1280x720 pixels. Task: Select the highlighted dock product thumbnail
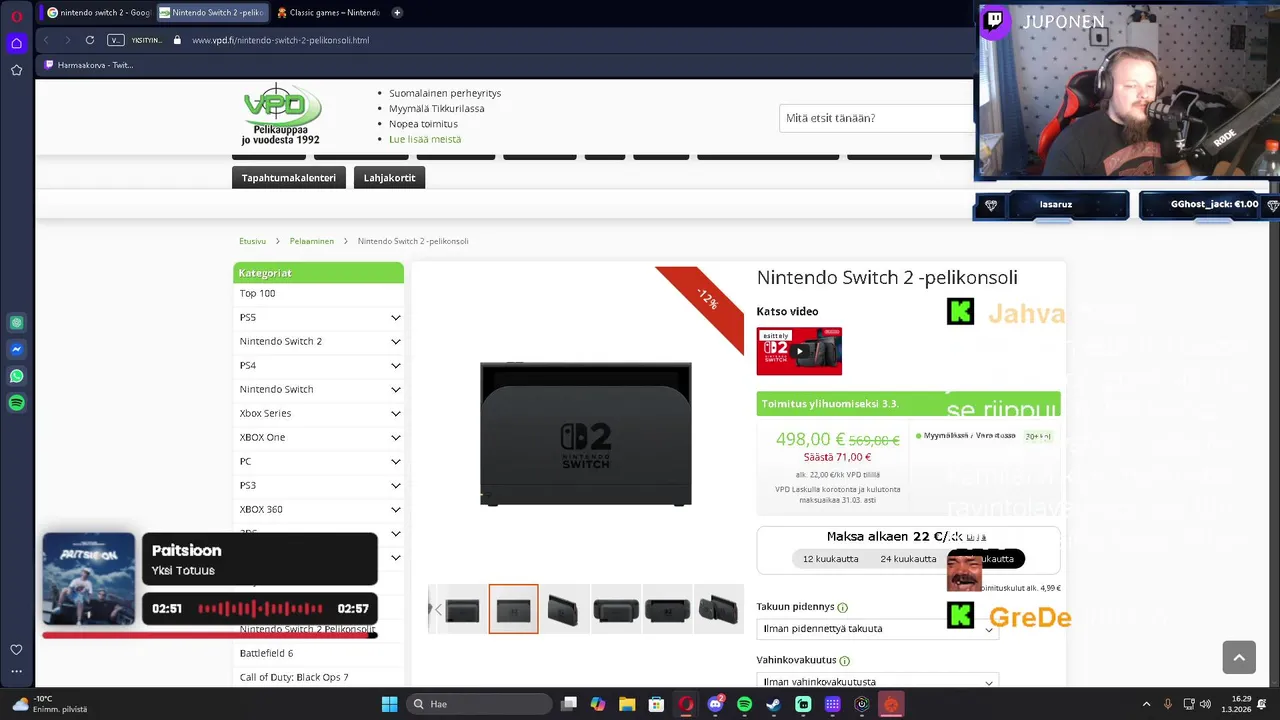[513, 609]
